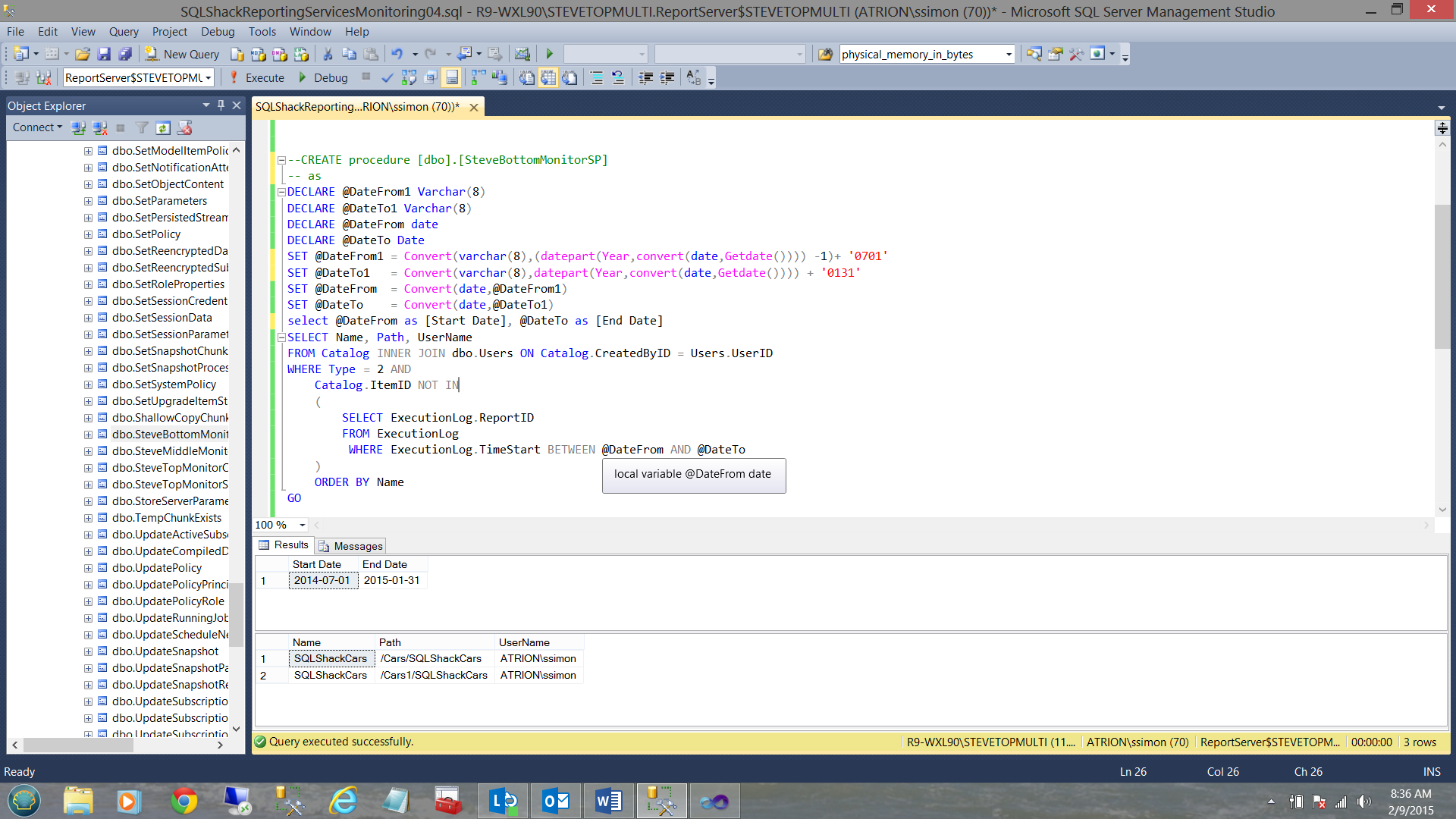This screenshot has width=1456, height=819.
Task: Switch to the Messages tab
Action: click(351, 546)
